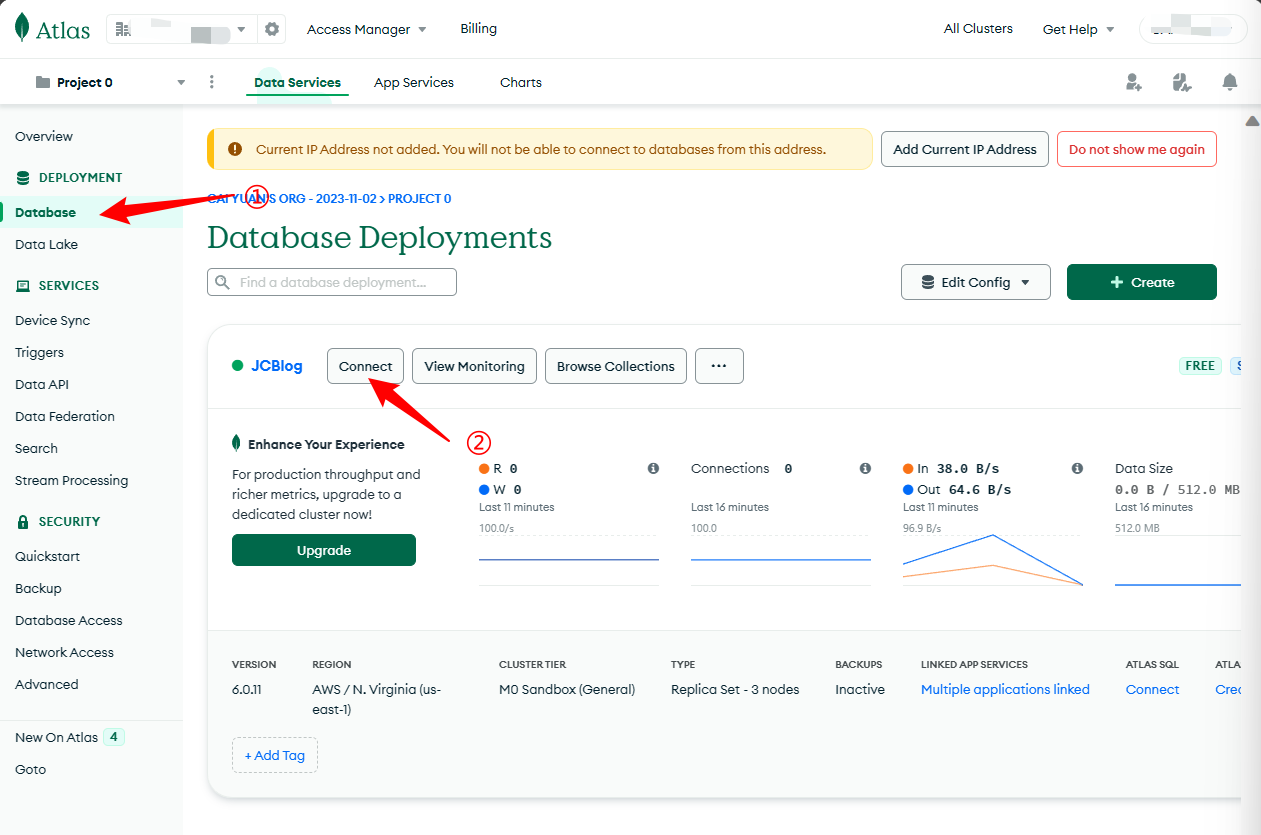
Task: Open Billing in top navigation
Action: coord(478,28)
